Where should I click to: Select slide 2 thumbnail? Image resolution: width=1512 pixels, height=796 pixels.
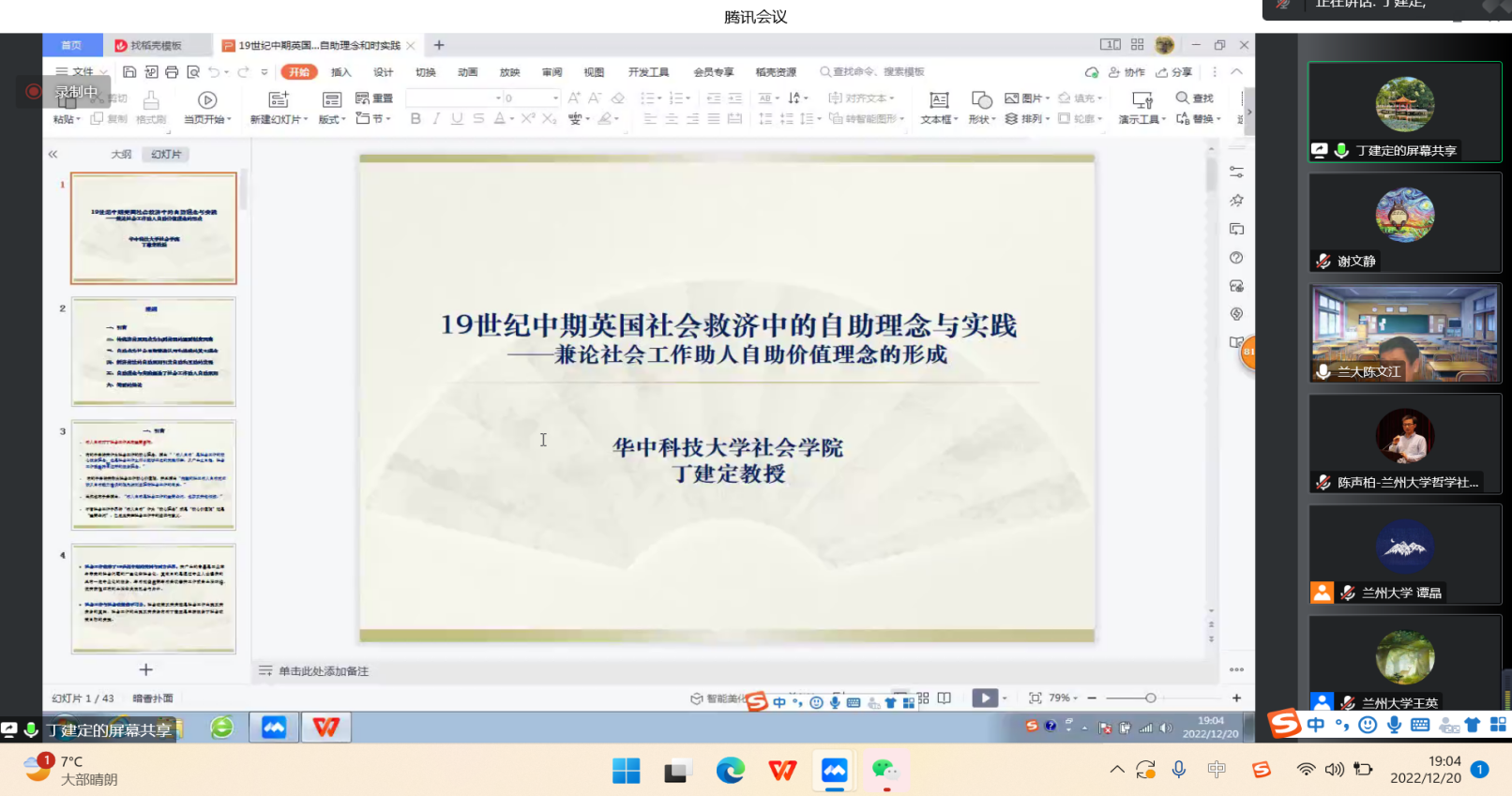(x=154, y=352)
